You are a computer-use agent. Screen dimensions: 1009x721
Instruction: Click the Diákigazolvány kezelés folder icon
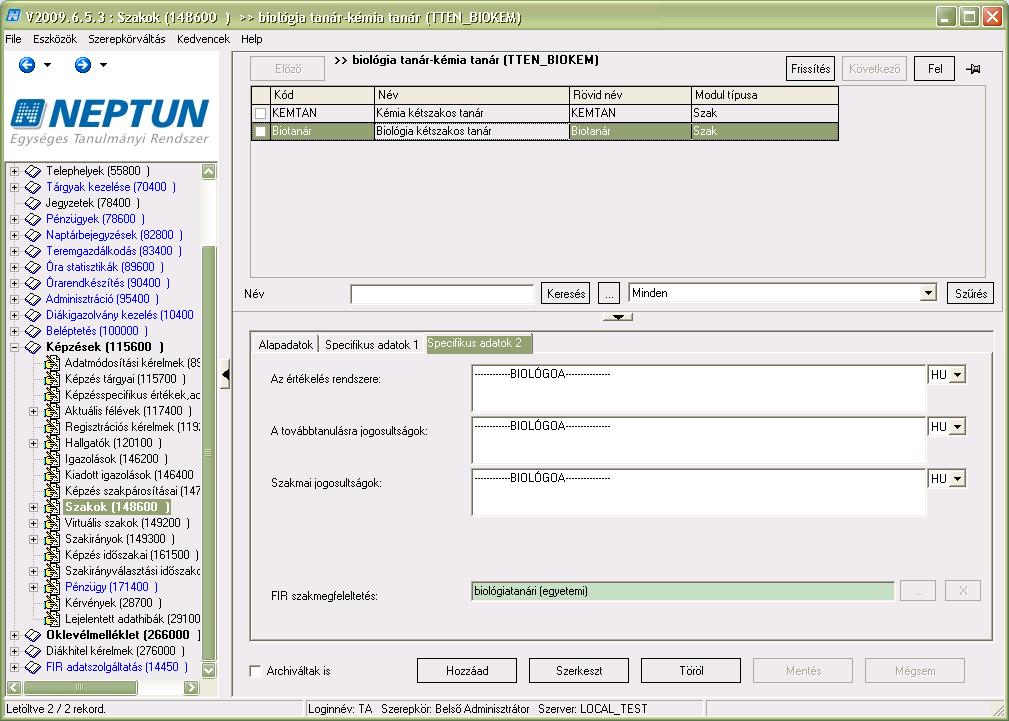click(x=33, y=315)
